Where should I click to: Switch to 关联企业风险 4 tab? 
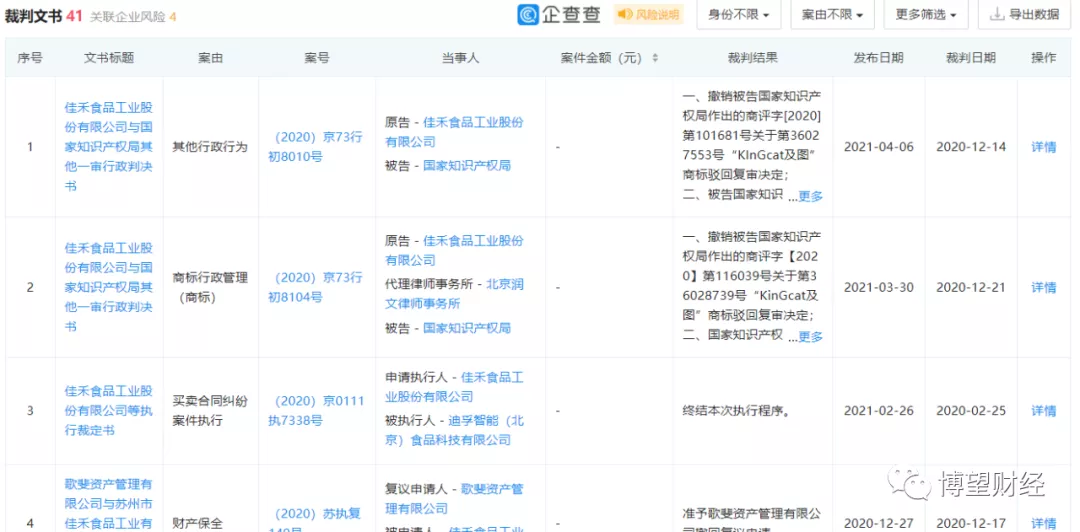click(x=133, y=17)
